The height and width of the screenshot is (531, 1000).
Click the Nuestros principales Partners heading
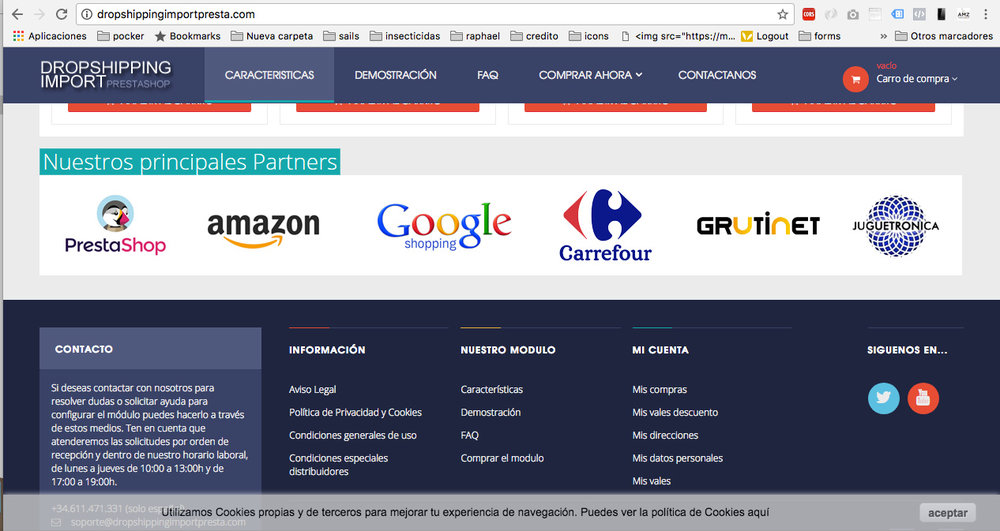click(190, 162)
